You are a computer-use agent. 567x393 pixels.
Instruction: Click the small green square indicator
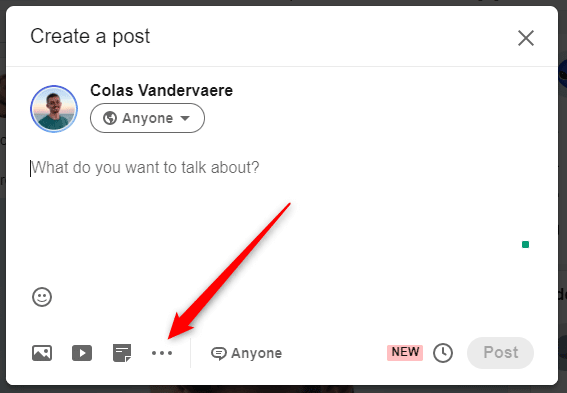coord(525,245)
